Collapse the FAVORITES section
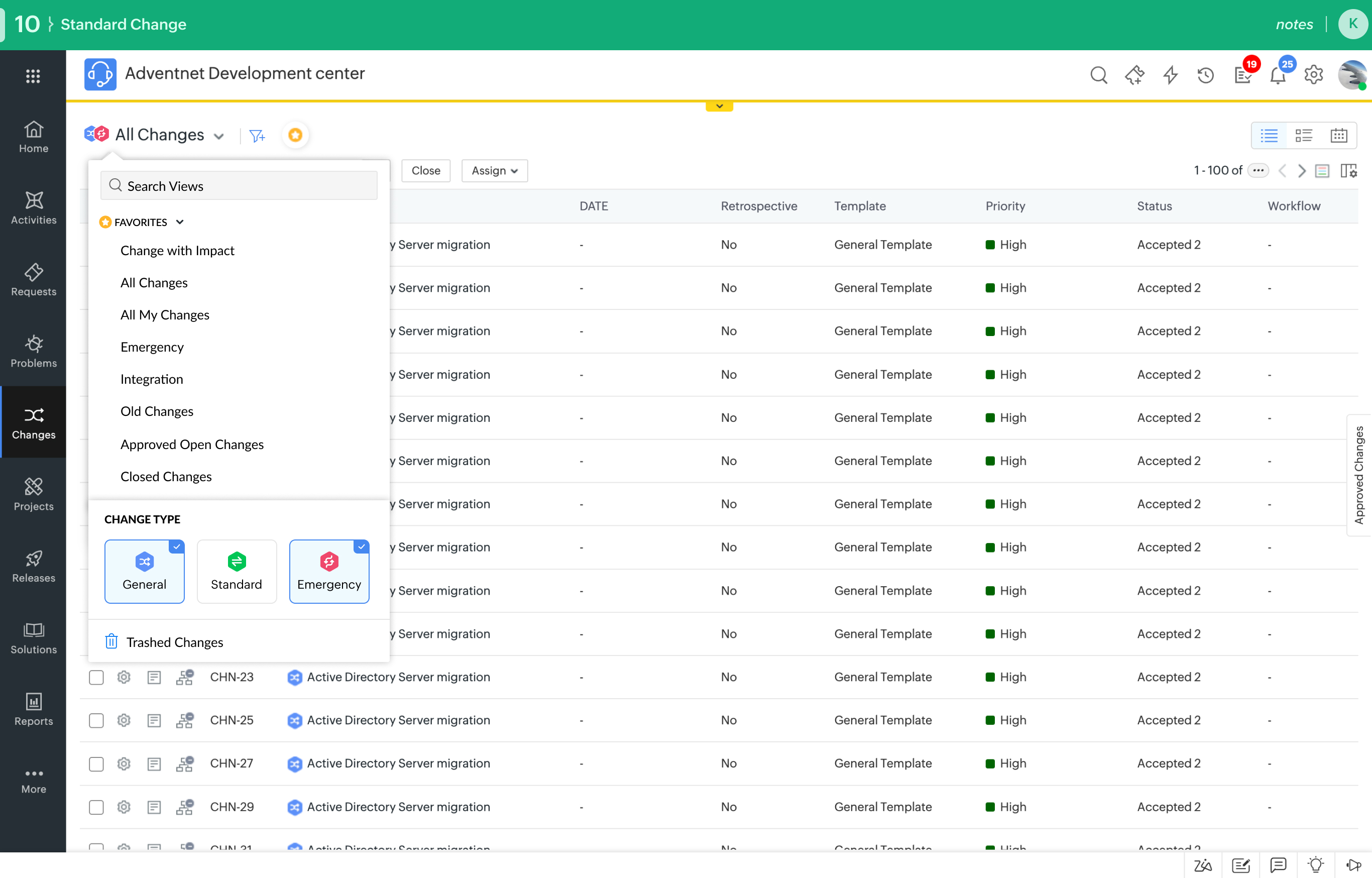Screen dimensions: 1372x878 click(x=180, y=223)
